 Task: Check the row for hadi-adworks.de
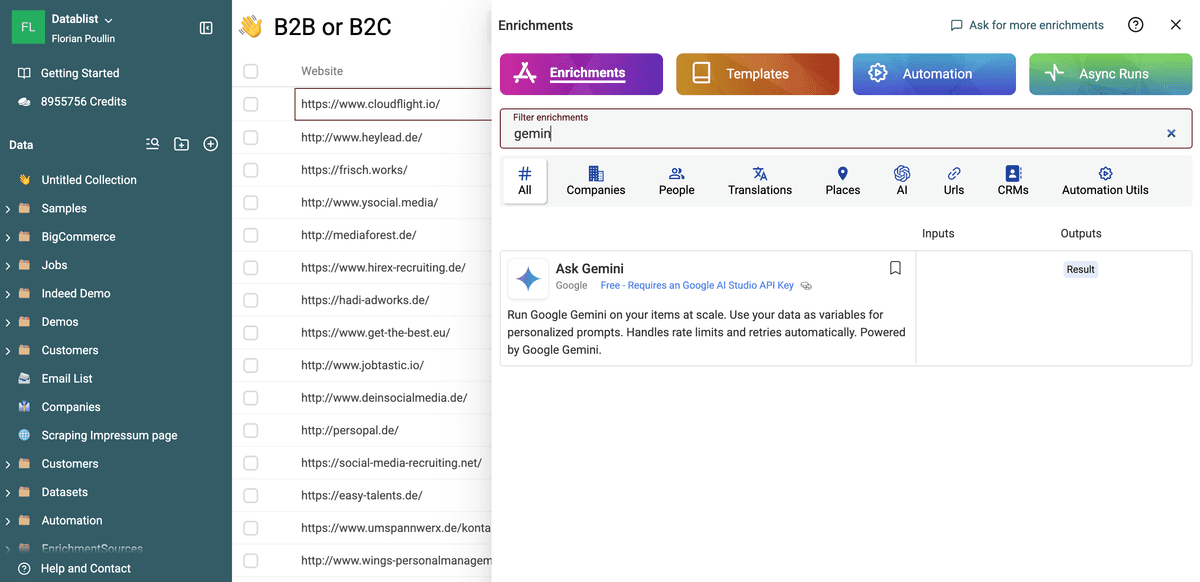click(x=250, y=300)
